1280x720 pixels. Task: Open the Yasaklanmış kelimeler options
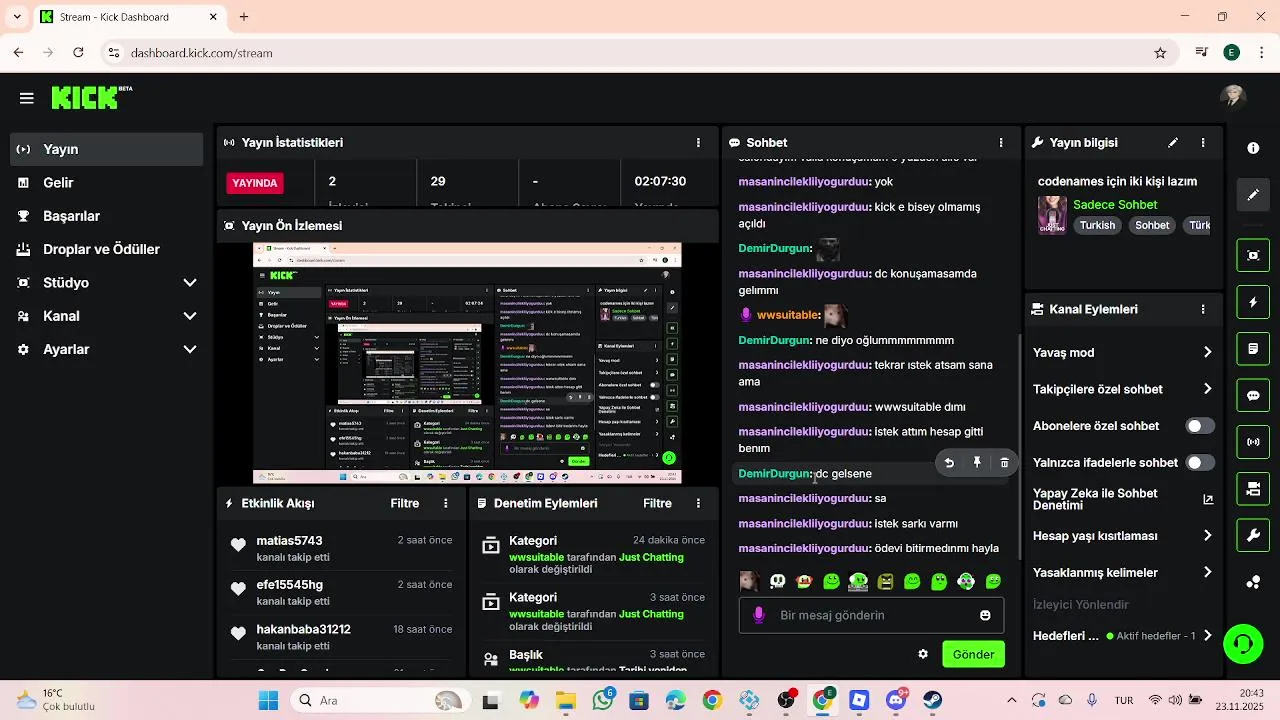point(1122,573)
